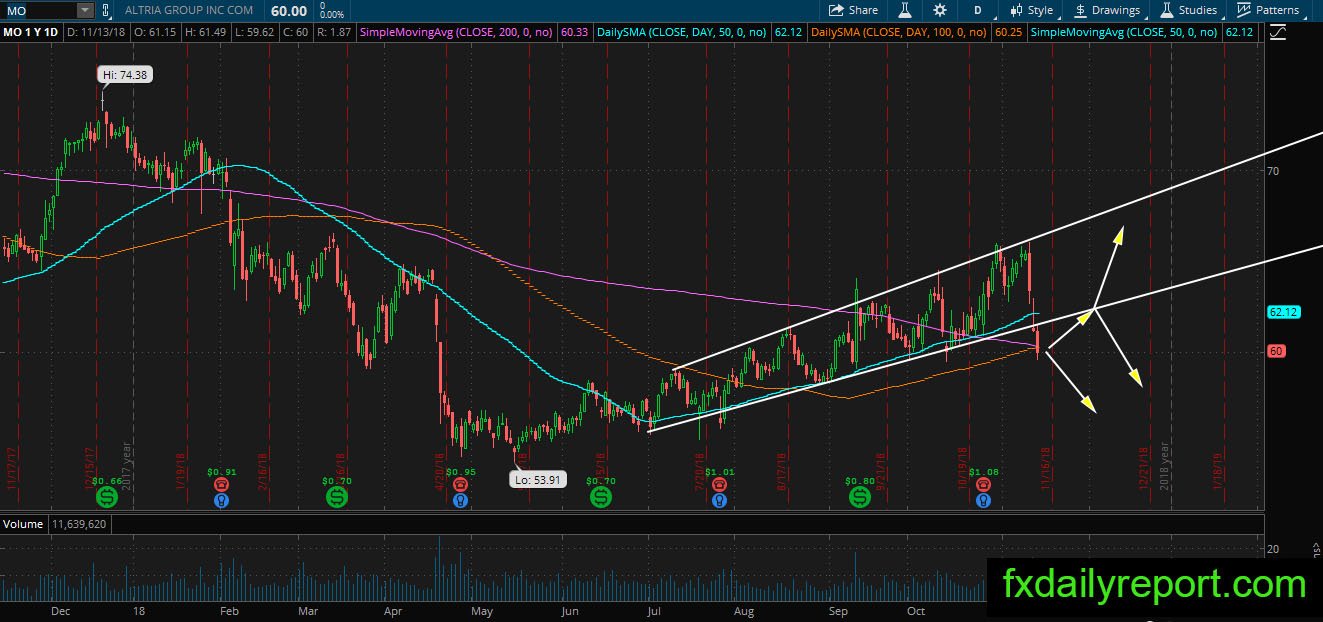Open the Style menu

[1032, 10]
